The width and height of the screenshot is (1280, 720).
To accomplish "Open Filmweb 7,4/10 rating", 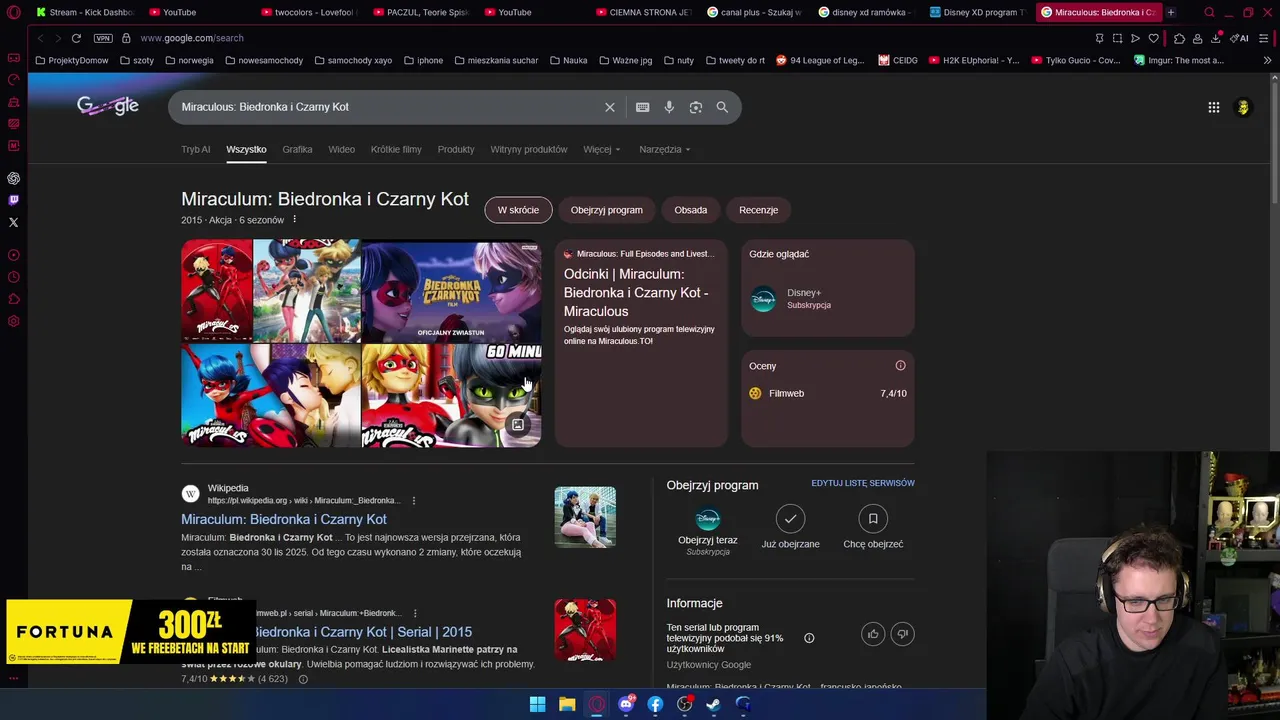I will pyautogui.click(x=828, y=393).
